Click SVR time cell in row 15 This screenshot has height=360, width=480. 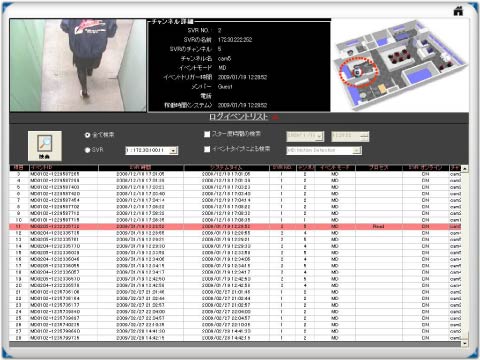coord(141,253)
